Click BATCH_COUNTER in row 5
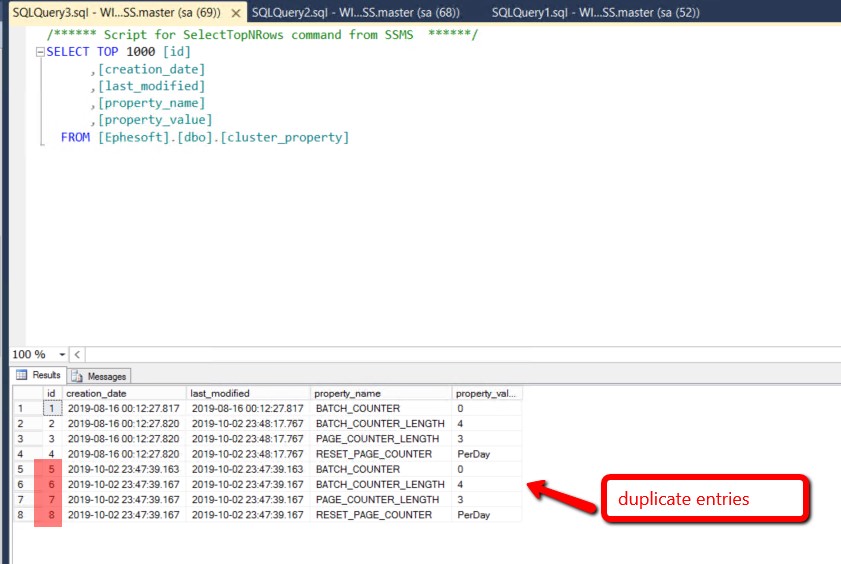841x564 pixels. pos(381,469)
